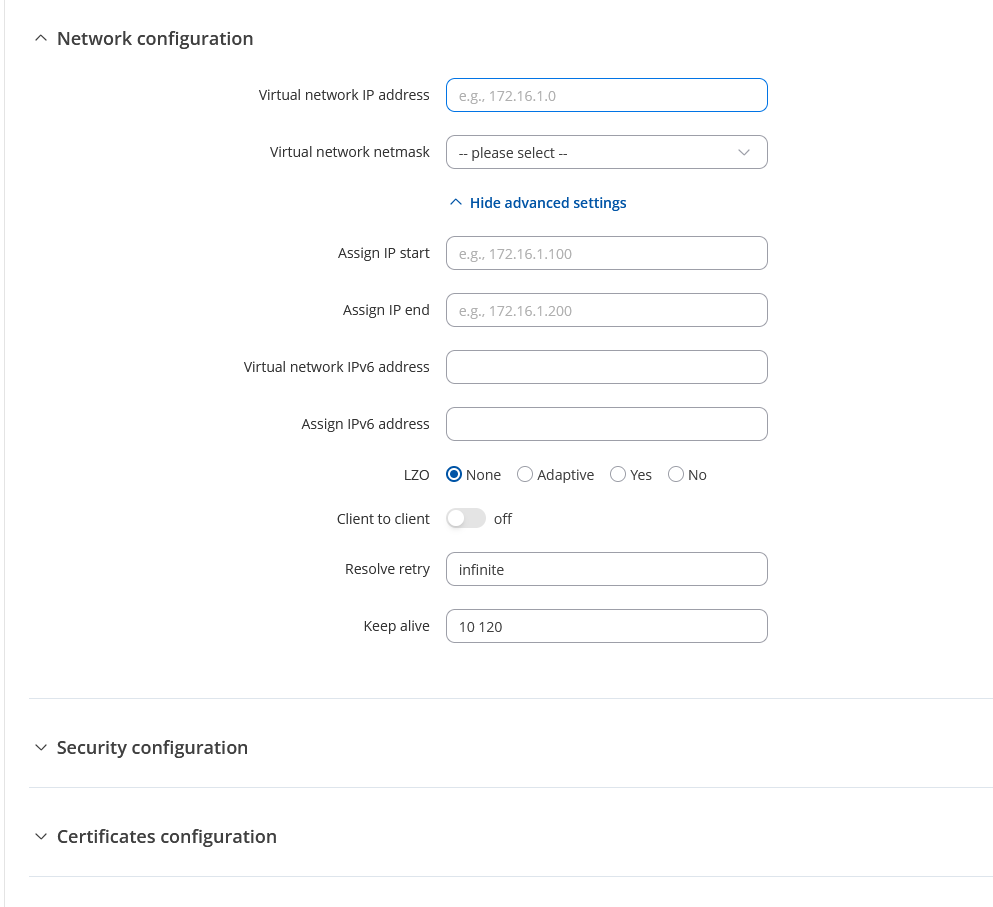This screenshot has width=993, height=907.
Task: Click the Resolve retry input field
Action: point(607,569)
